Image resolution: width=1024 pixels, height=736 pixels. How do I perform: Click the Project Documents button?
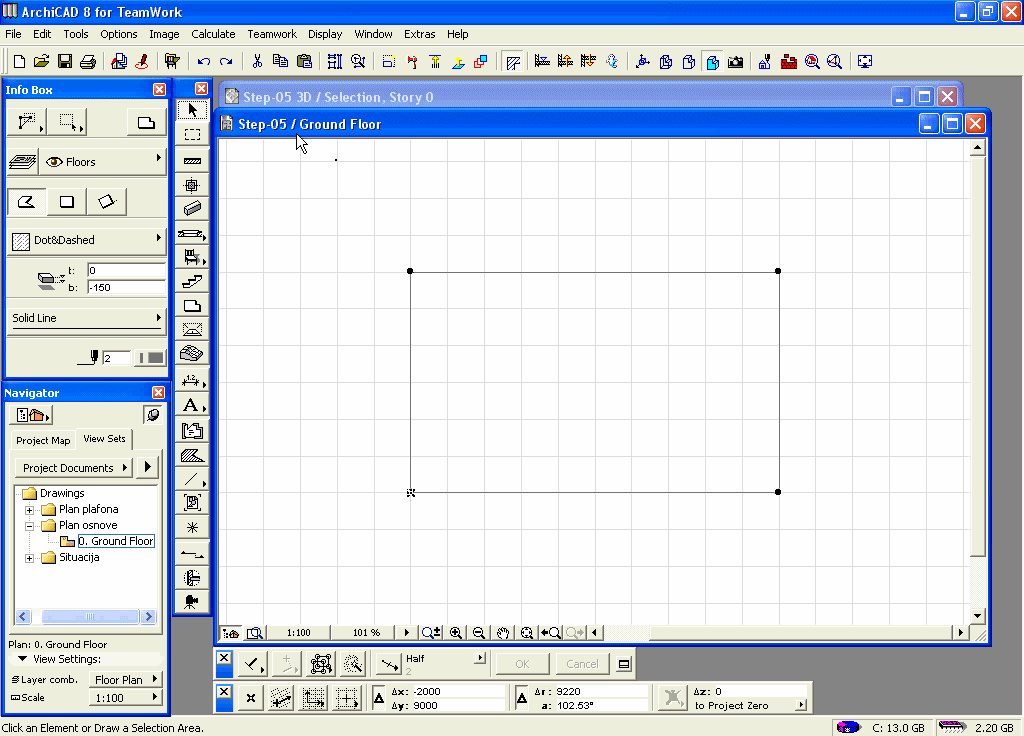point(73,468)
